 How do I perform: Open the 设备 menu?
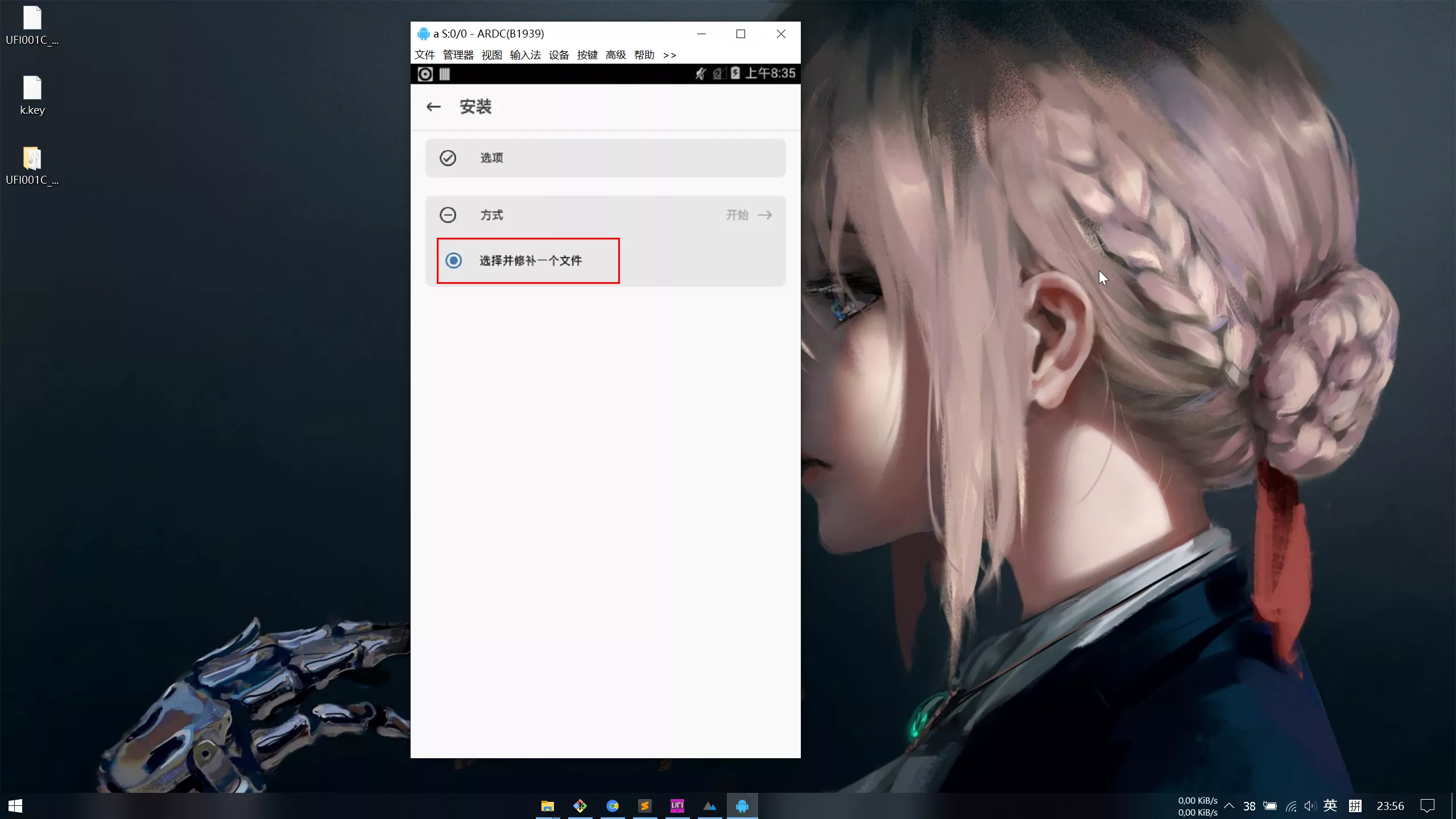tap(559, 55)
